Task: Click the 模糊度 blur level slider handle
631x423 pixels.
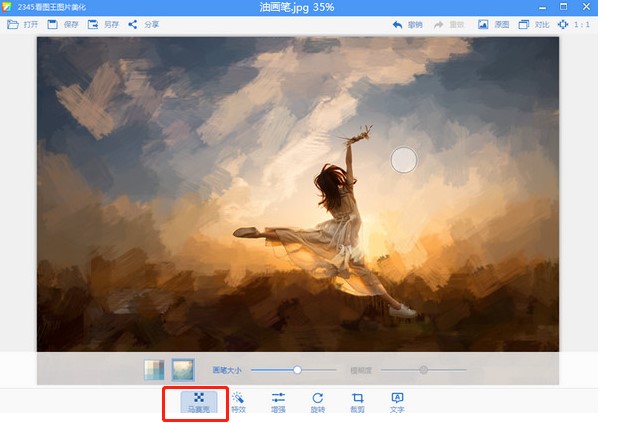Action: point(423,370)
